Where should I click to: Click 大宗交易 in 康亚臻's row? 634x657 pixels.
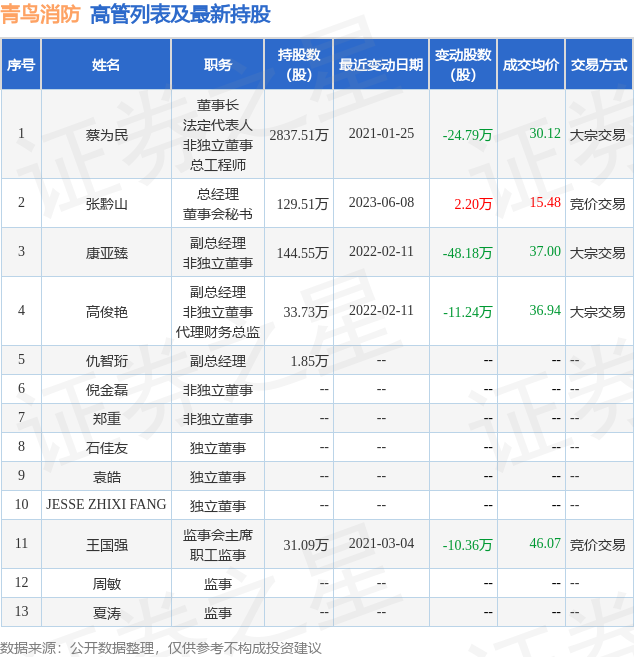pos(598,253)
